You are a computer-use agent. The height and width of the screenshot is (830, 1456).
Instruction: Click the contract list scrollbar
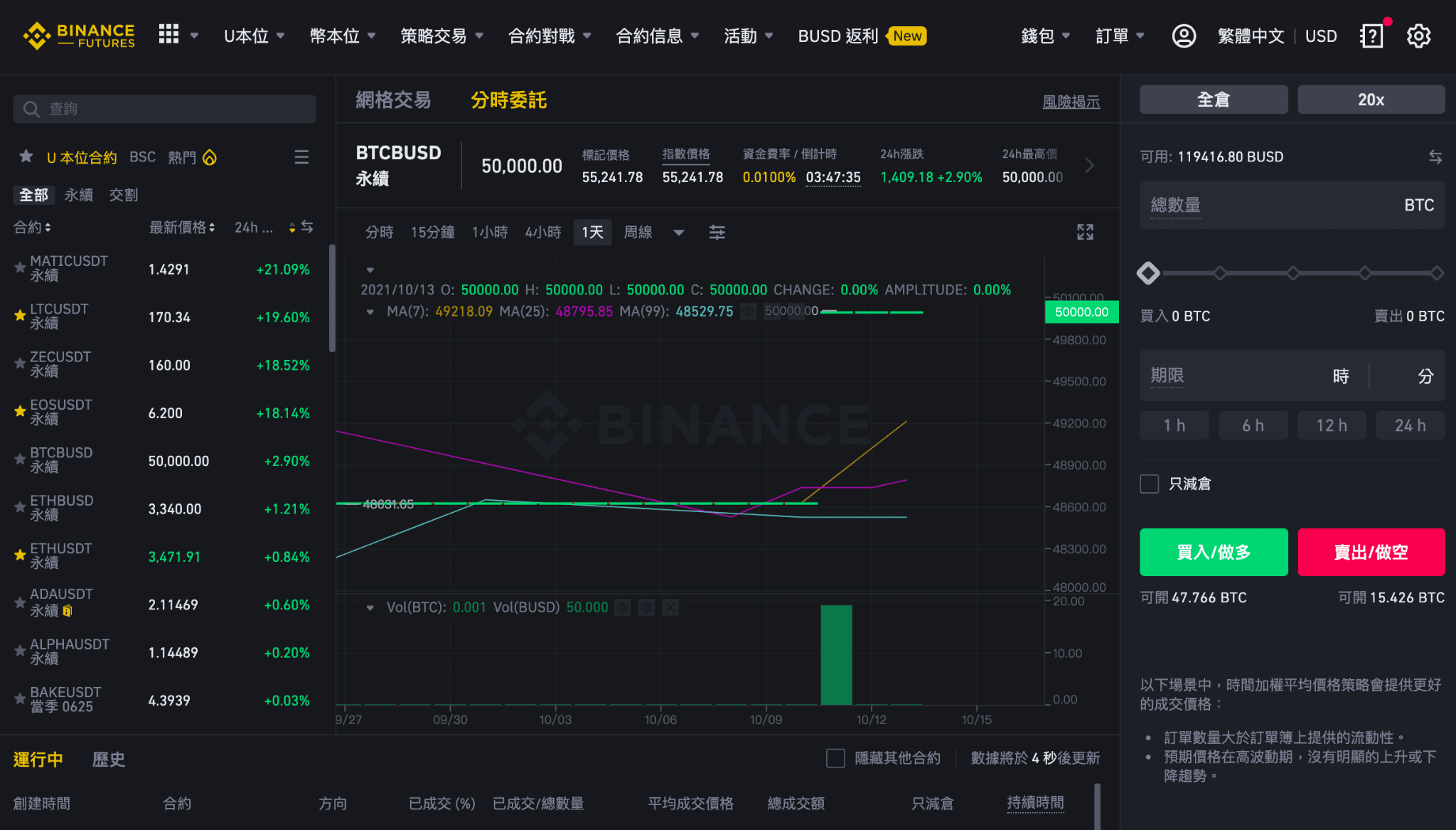tap(331, 299)
